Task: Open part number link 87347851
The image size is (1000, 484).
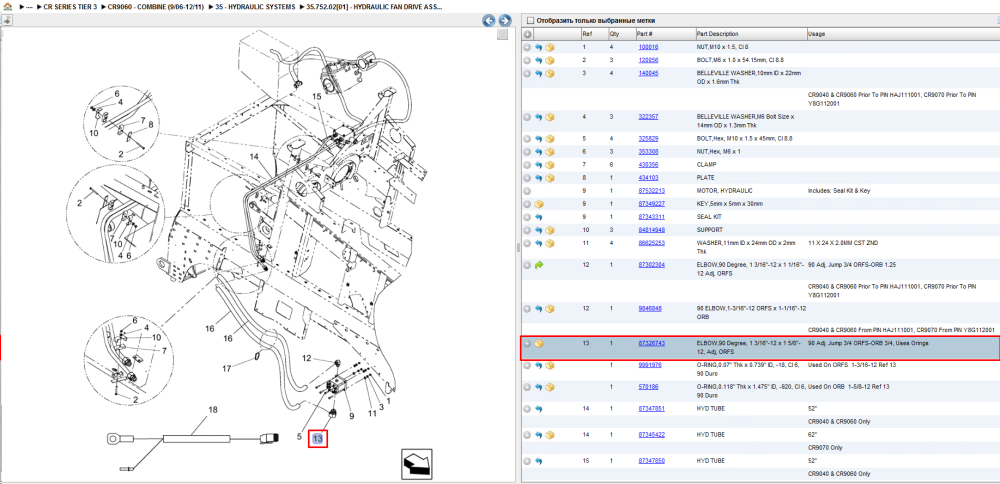Action: click(x=652, y=409)
